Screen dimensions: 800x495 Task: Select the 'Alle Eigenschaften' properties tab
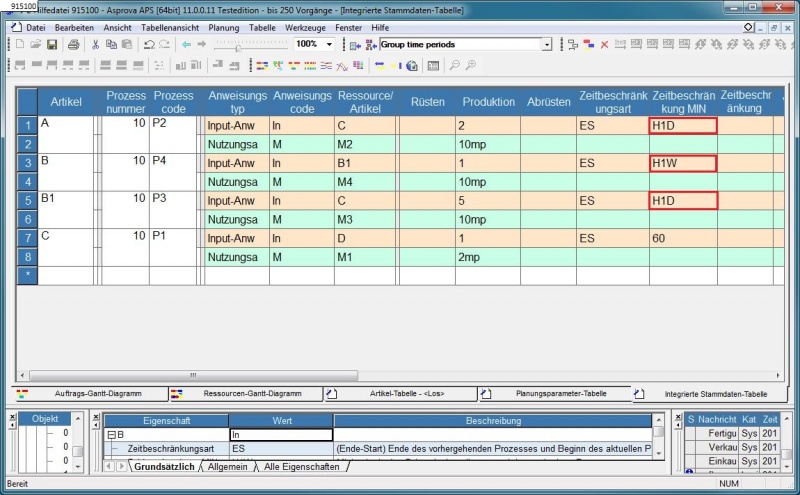300,467
